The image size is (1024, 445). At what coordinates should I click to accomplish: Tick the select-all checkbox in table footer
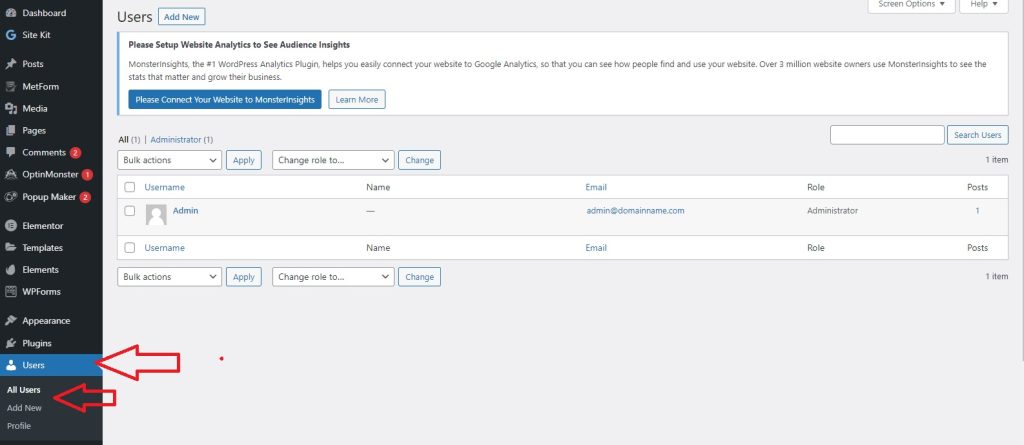tap(130, 248)
